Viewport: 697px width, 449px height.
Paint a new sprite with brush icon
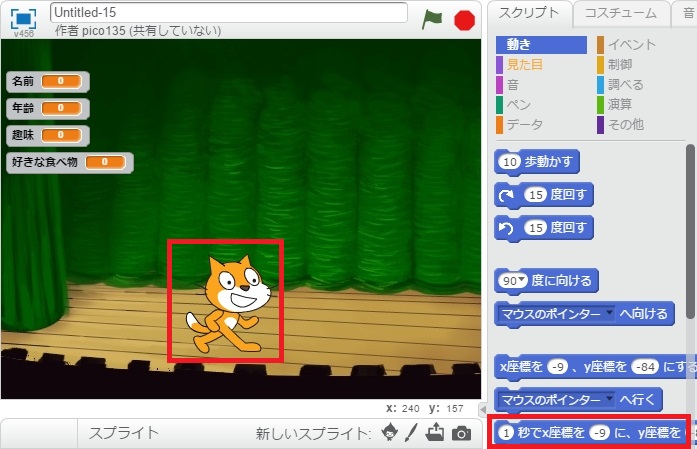412,432
